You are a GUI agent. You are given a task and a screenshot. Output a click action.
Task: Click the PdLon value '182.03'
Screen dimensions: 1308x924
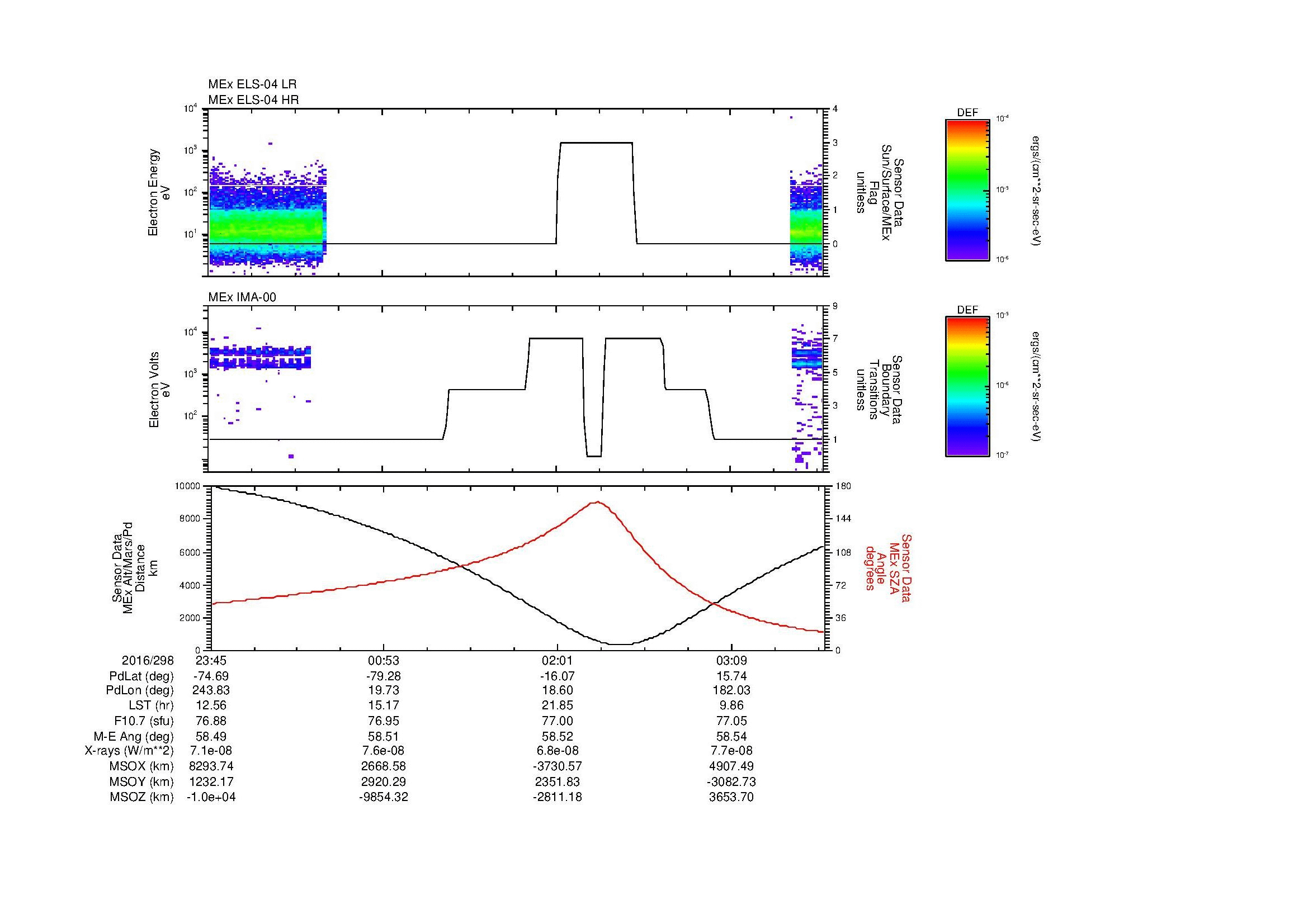(x=731, y=690)
